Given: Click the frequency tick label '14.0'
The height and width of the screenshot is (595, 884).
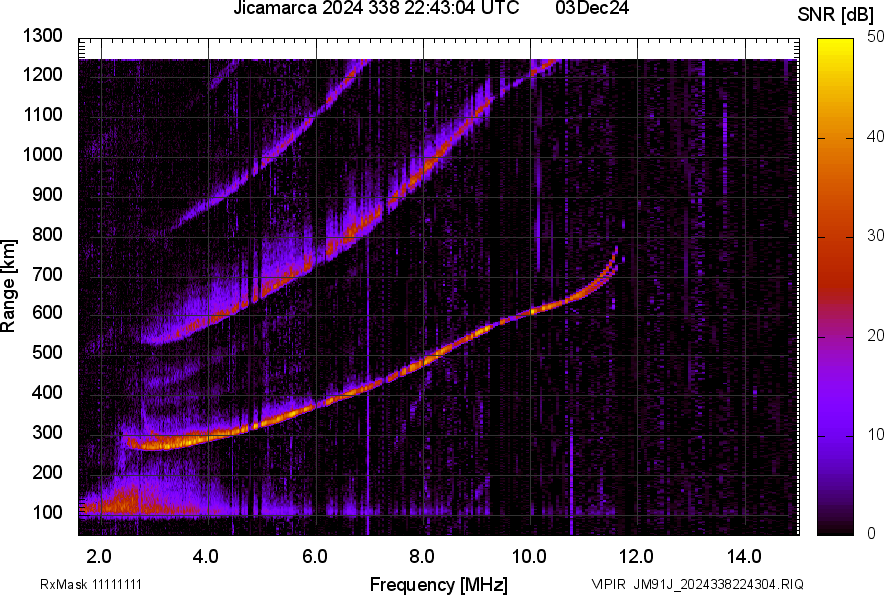Looking at the screenshot, I should (745, 557).
